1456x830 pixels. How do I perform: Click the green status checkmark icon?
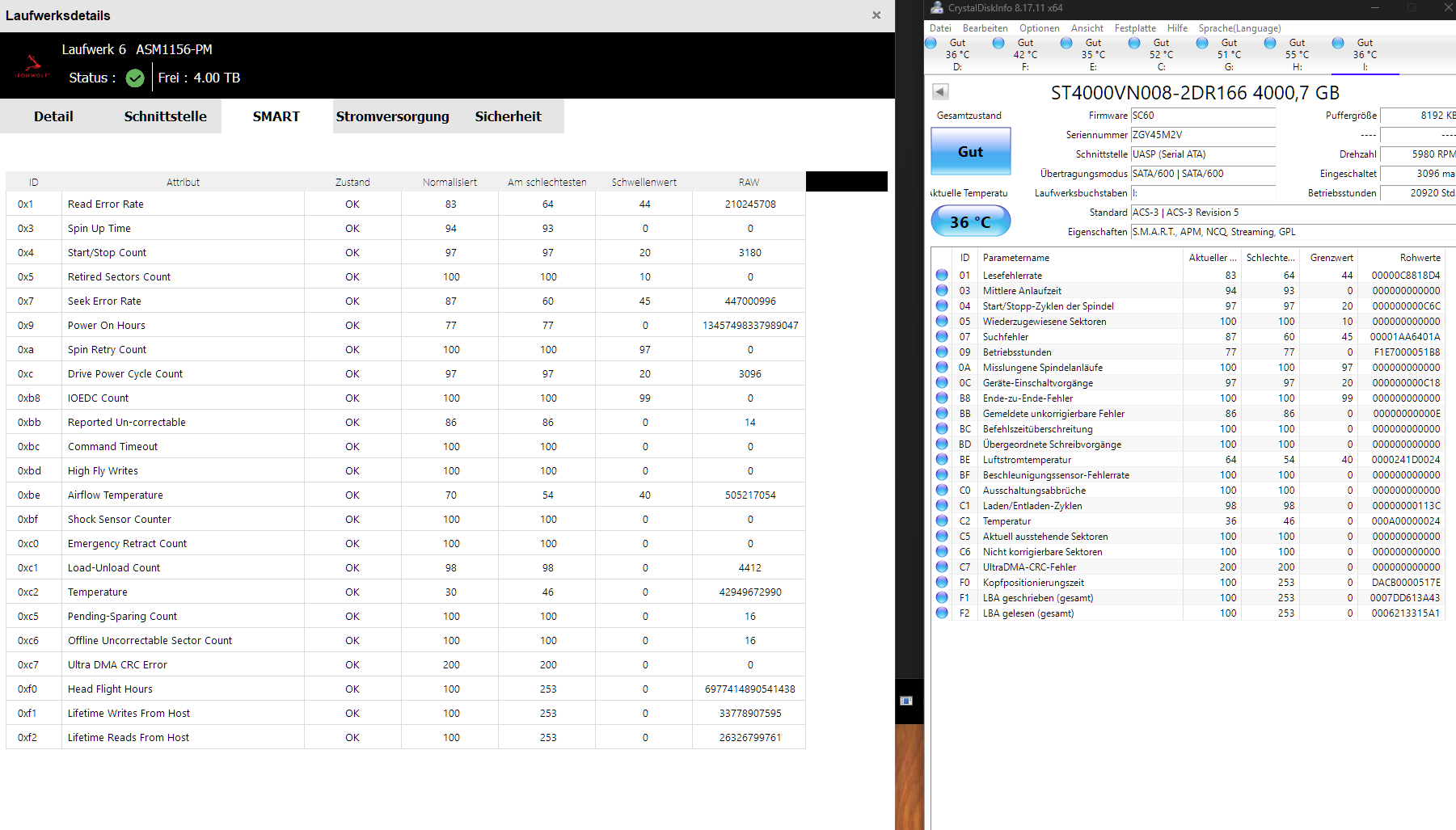point(135,78)
